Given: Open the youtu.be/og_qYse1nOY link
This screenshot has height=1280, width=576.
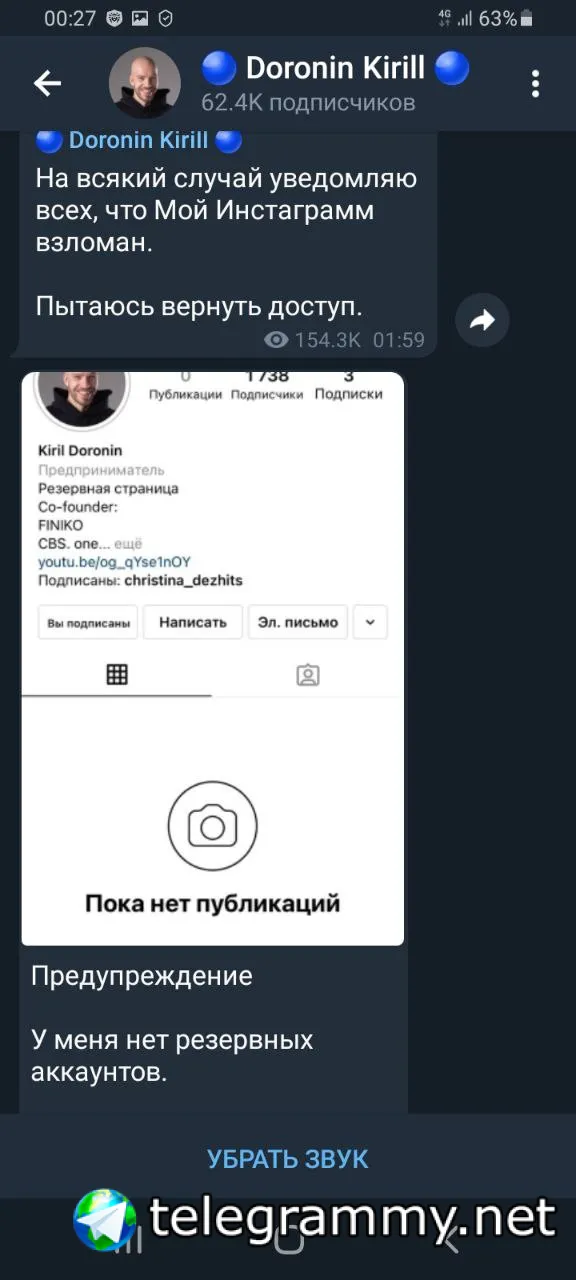Looking at the screenshot, I should (x=114, y=562).
